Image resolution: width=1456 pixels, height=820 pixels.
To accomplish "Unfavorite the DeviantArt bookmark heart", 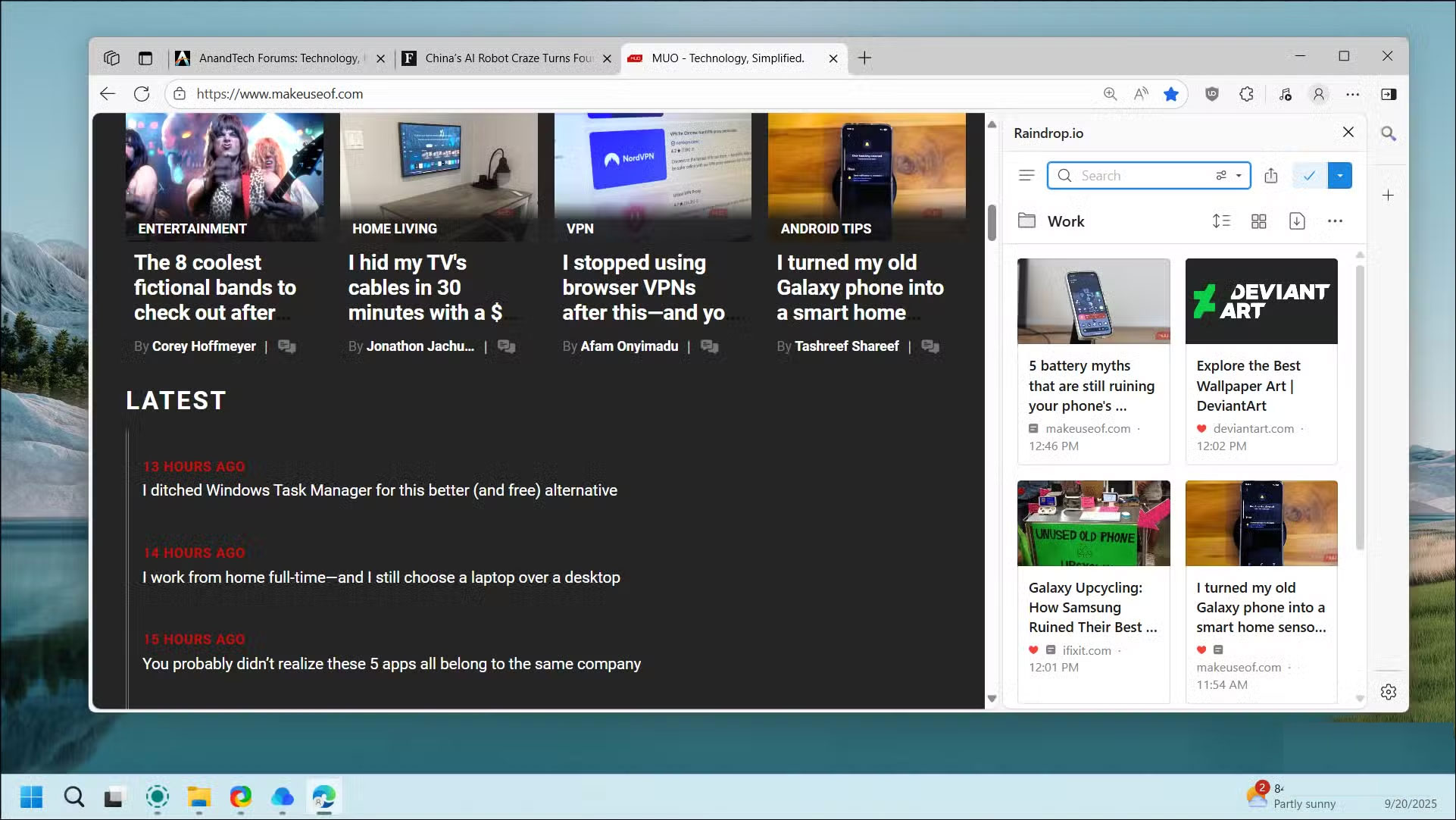I will 1203,428.
